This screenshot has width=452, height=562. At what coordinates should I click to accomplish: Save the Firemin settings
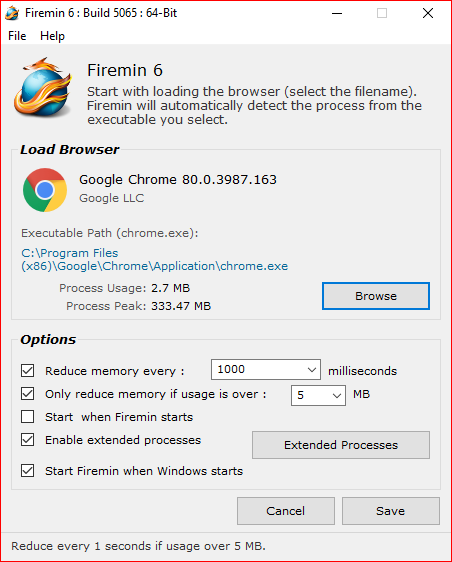pyautogui.click(x=391, y=511)
